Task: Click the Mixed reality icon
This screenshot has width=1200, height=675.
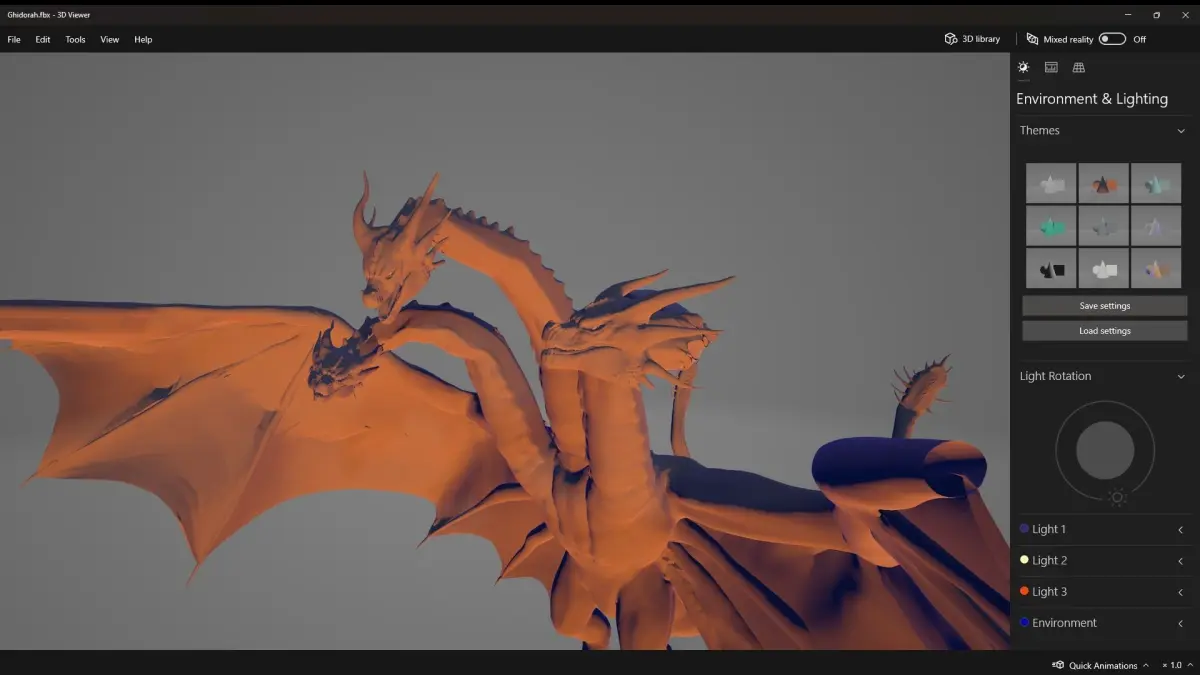Action: (x=1032, y=39)
